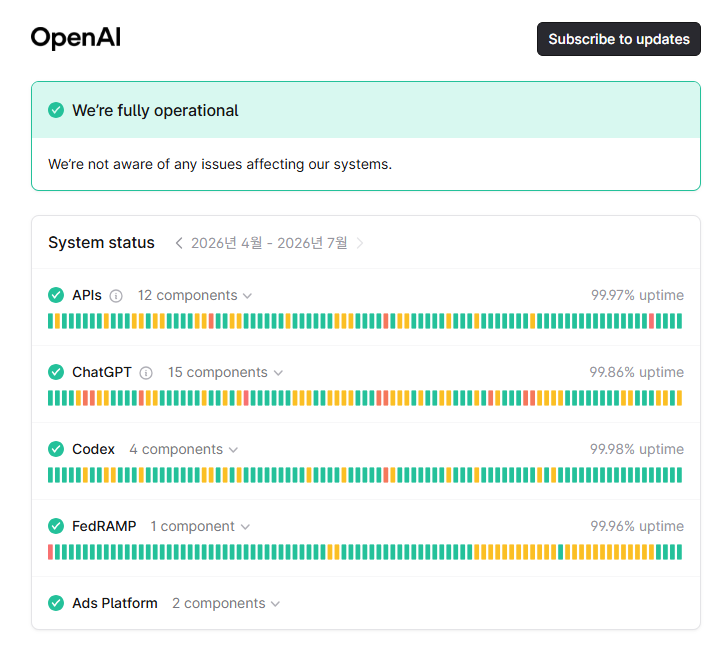728x646 pixels.
Task: Expand FedRAMP 1 component list
Action: click(x=200, y=527)
